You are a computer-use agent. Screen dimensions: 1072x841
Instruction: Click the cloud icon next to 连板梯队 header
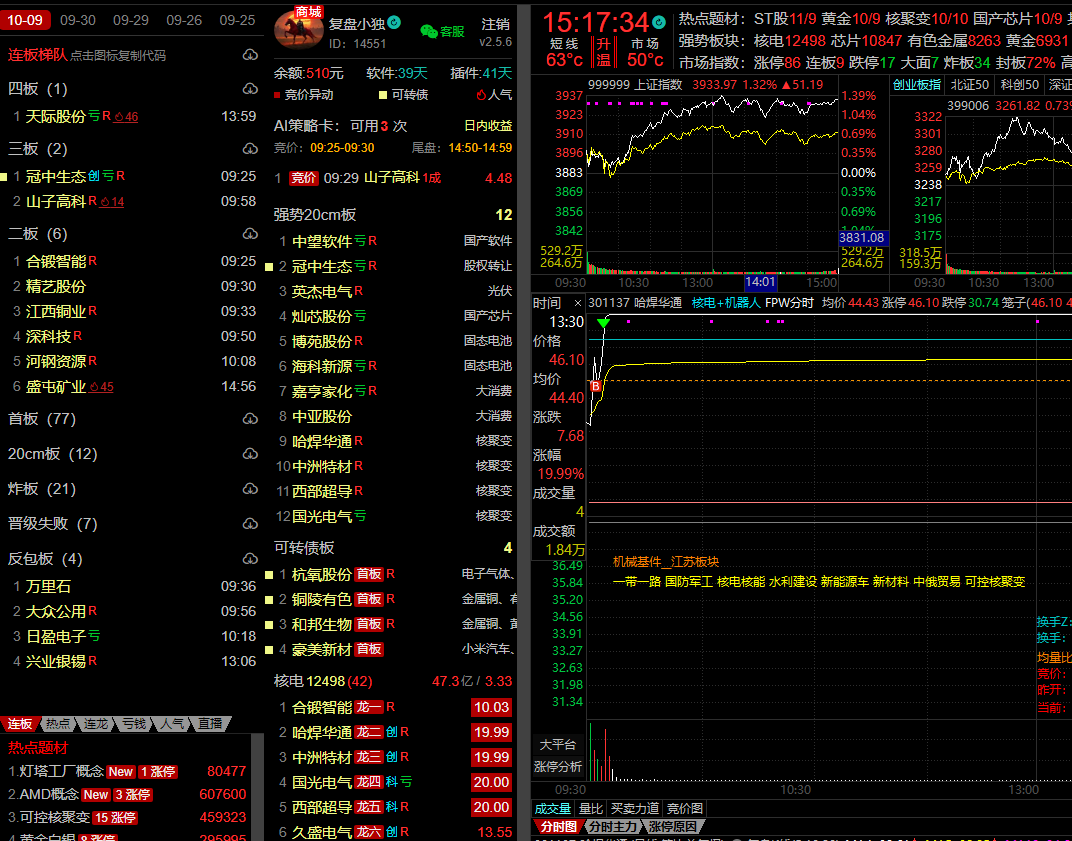pos(249,55)
